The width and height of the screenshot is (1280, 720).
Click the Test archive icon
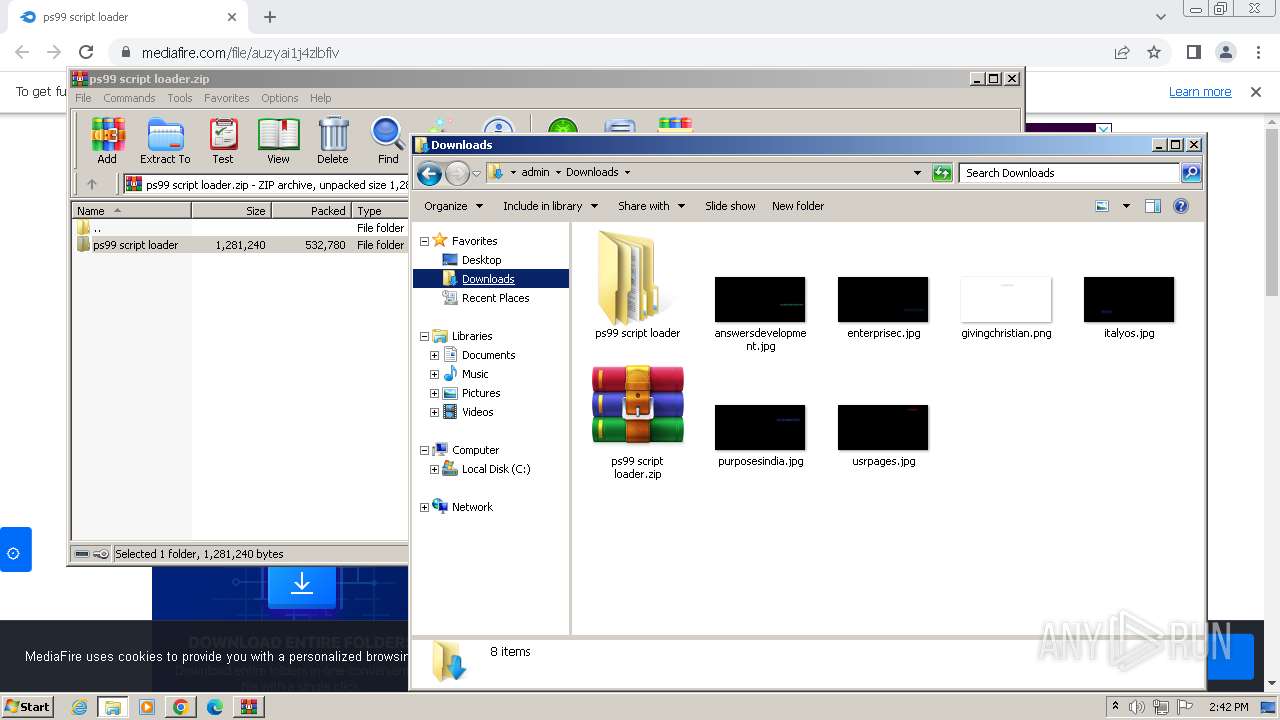tap(223, 140)
